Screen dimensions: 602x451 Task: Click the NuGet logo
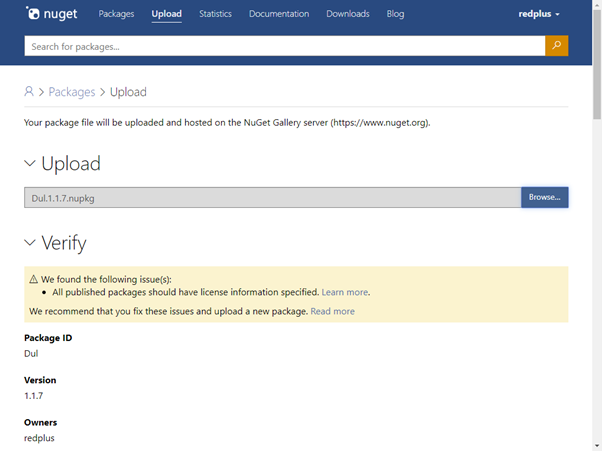coord(51,14)
